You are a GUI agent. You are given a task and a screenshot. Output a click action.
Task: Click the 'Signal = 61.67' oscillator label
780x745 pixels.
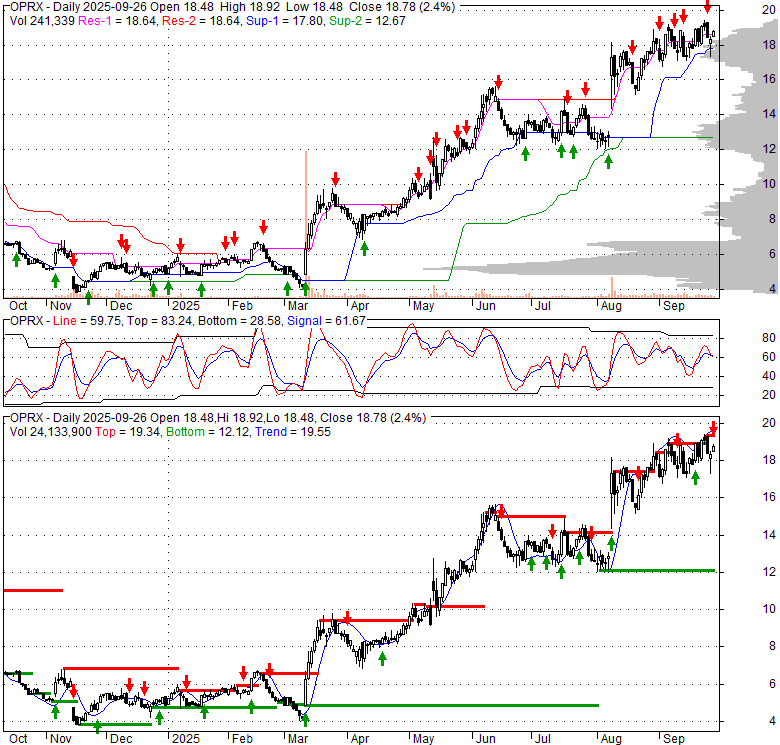326,321
